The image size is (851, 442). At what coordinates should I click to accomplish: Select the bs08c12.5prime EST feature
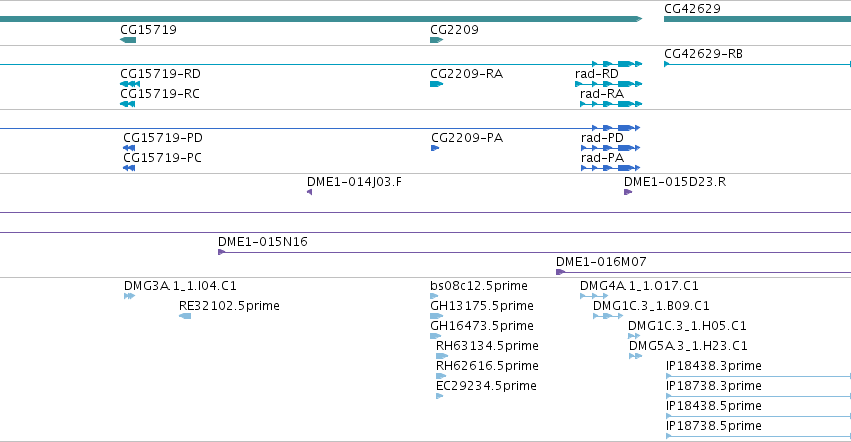(434, 296)
